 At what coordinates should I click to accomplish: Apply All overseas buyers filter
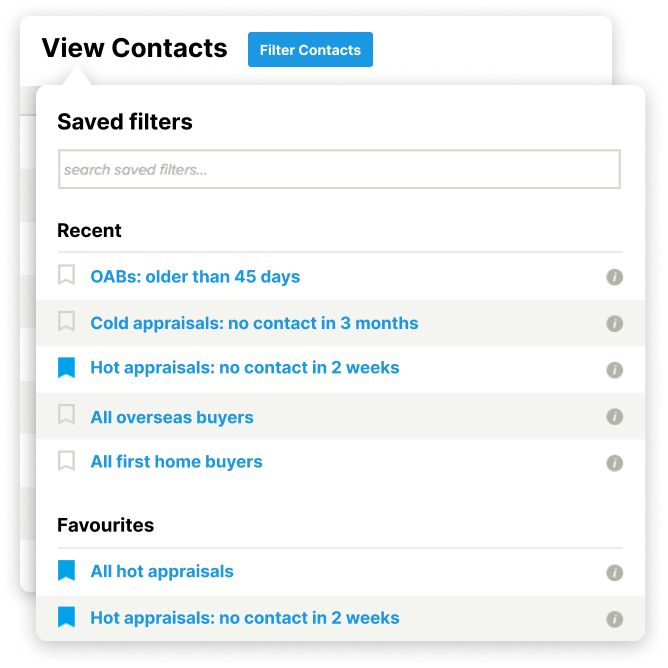coord(172,417)
